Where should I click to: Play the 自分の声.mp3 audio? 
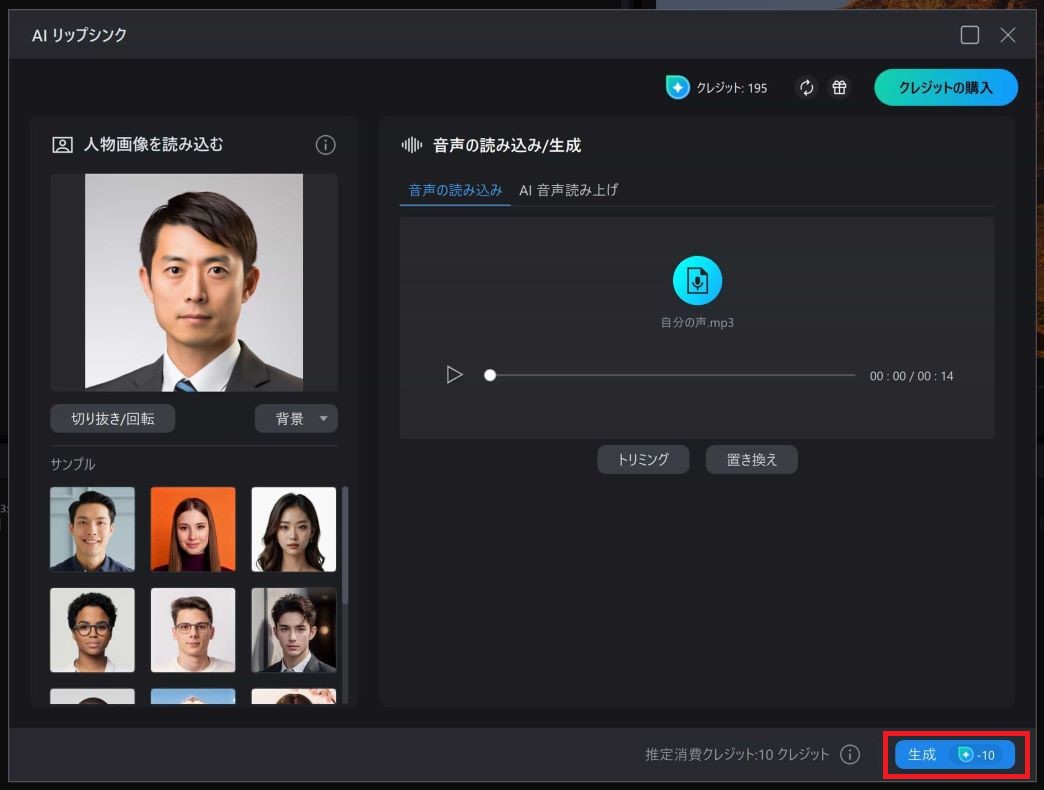click(454, 375)
